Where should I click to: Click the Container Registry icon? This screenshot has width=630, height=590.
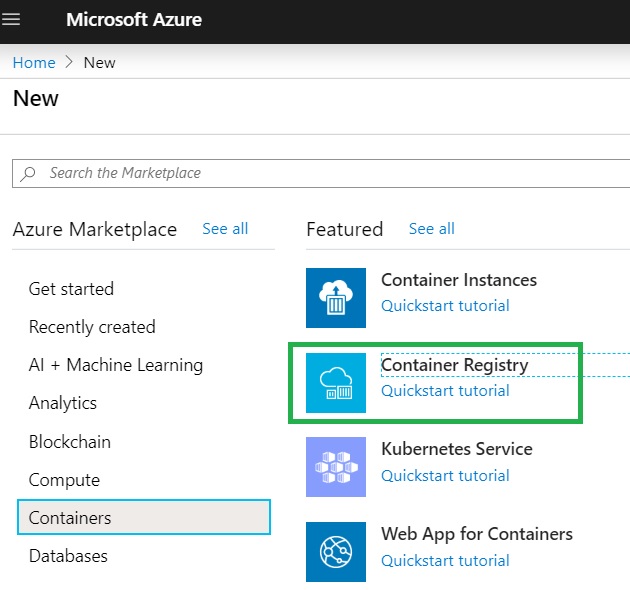tap(336, 382)
